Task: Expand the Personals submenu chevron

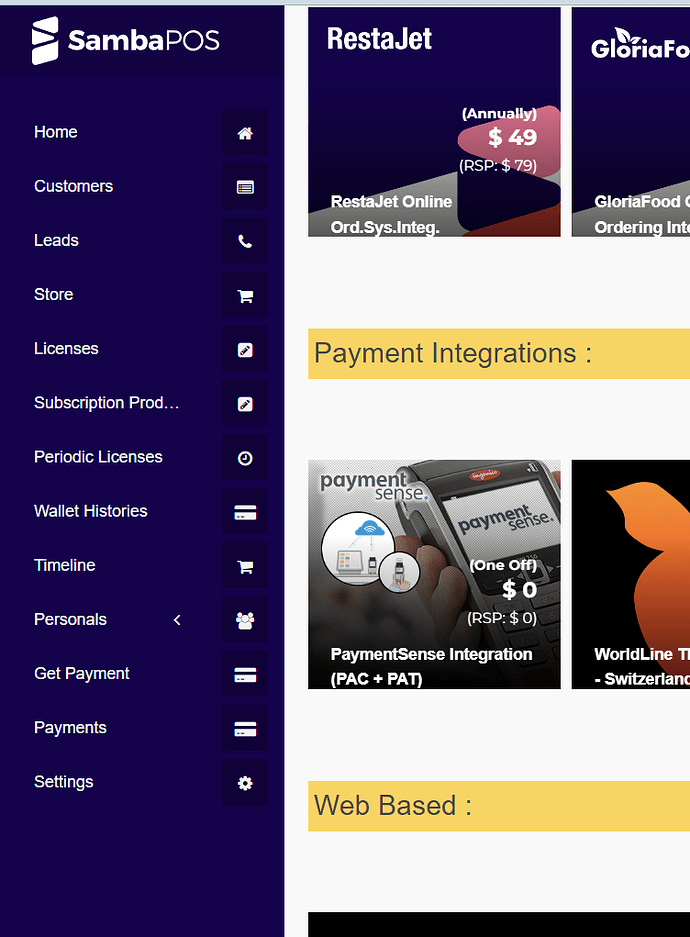Action: coord(177,620)
